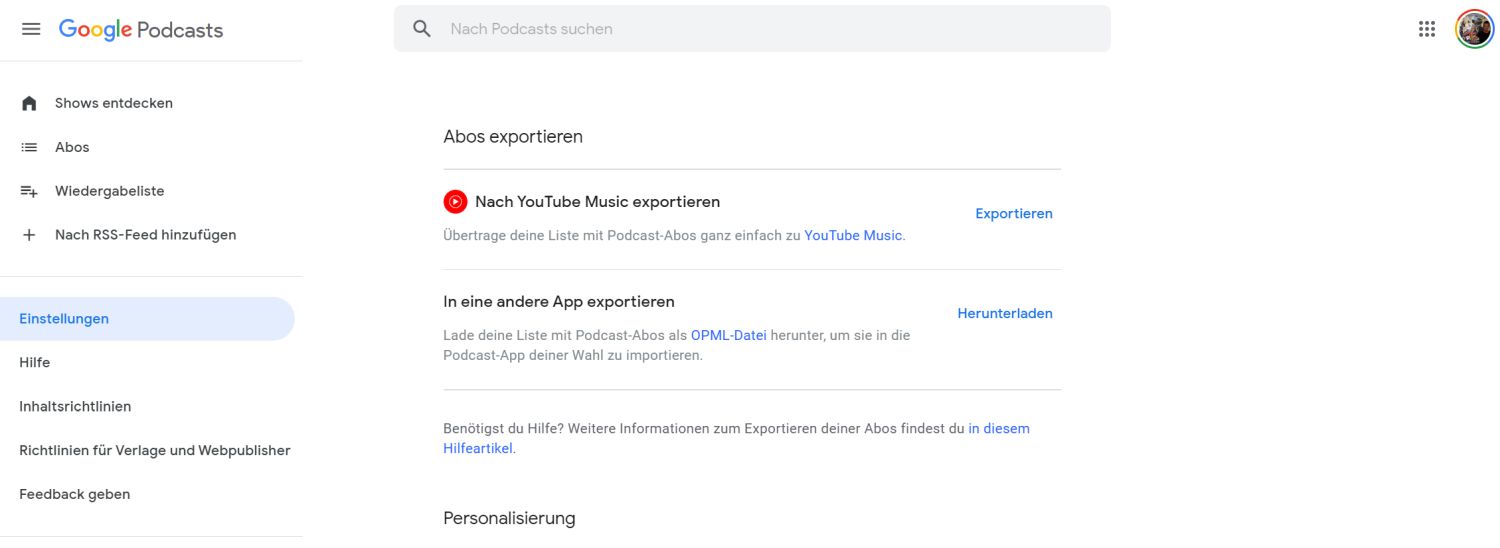Click the list icon beside Abos
Viewport: 1500px width, 548px height.
click(29, 147)
